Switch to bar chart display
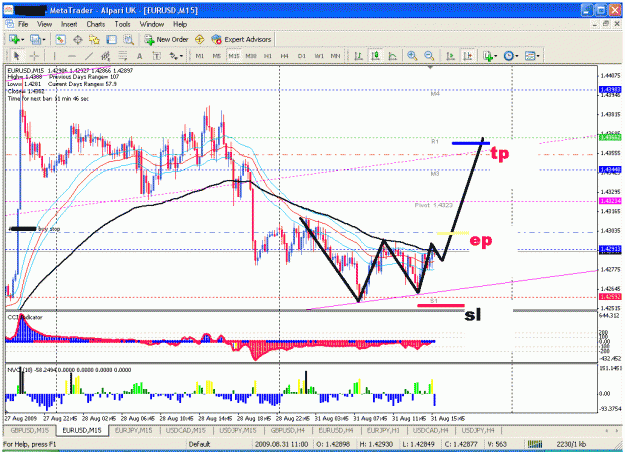This screenshot has width=625, height=452. (x=358, y=56)
